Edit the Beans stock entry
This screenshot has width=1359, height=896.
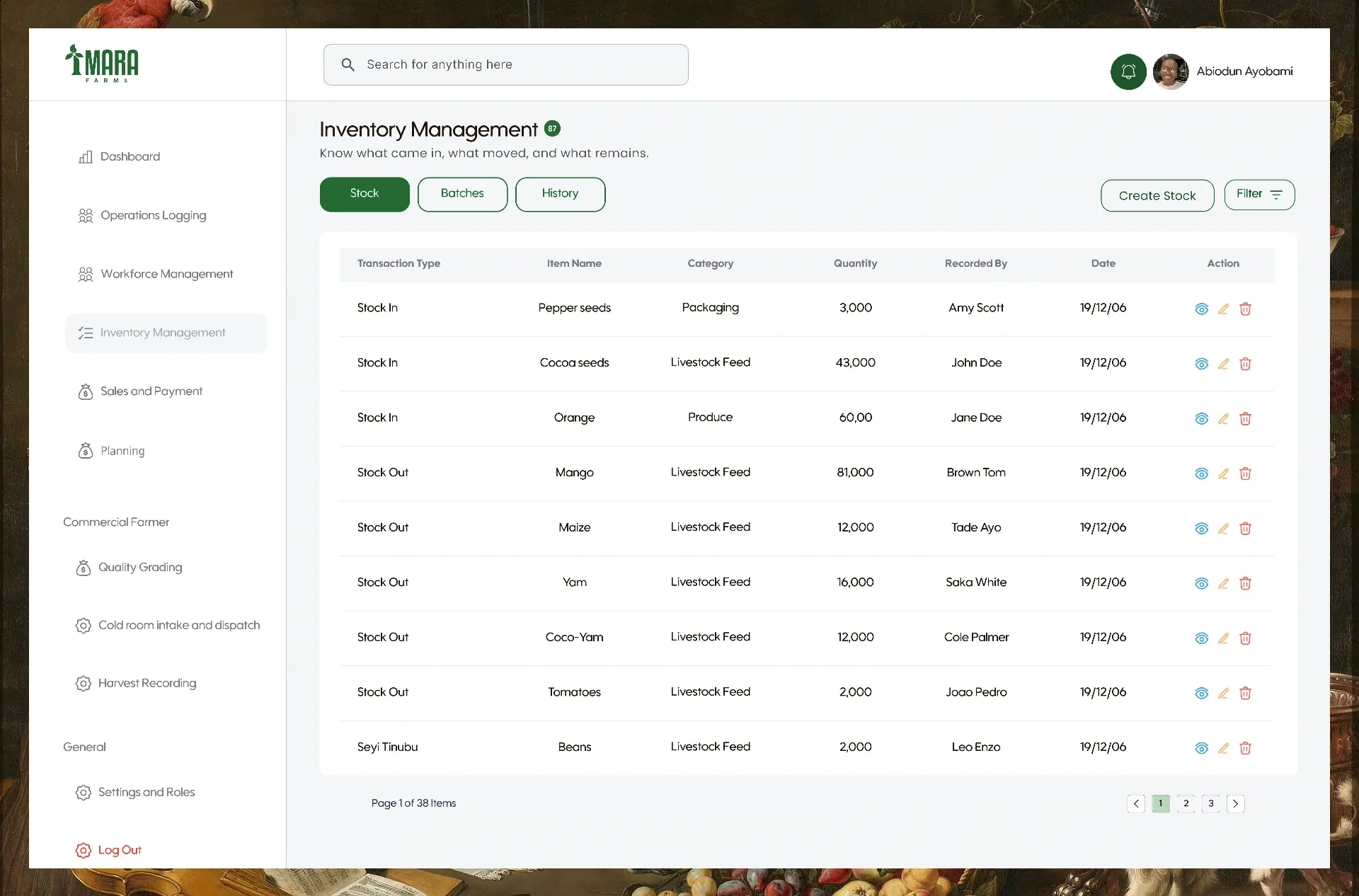1223,748
